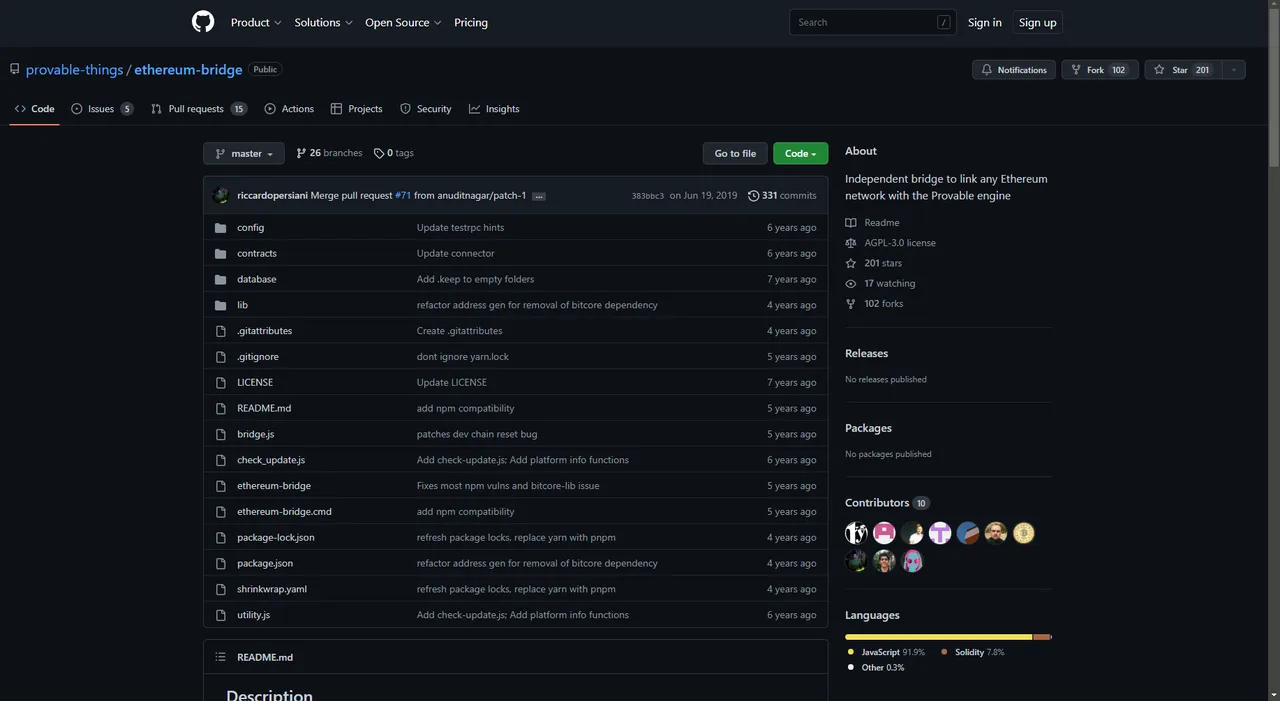Click the star icon beside 201 stars

851,263
